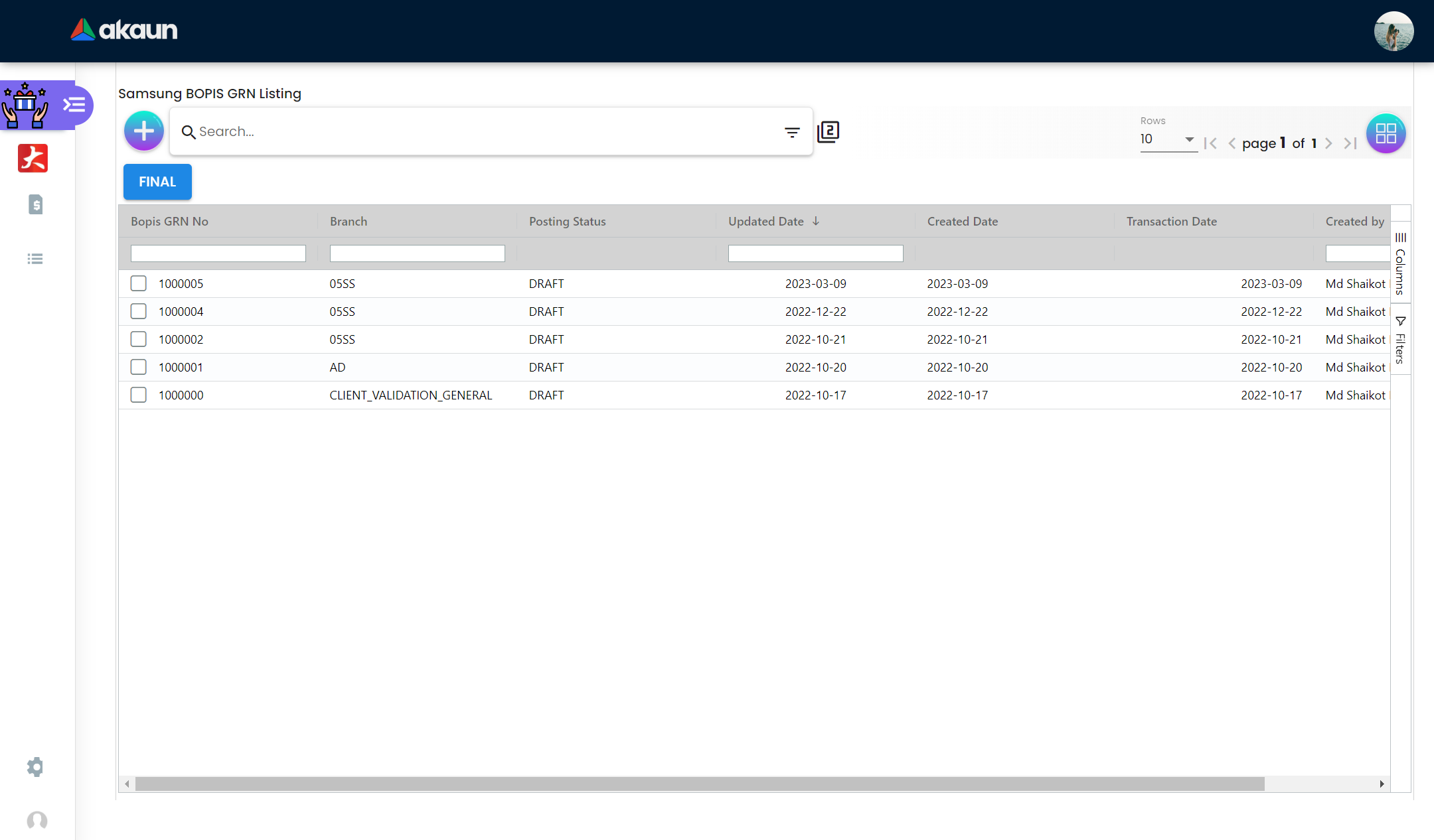
Task: Expand the Columns side panel
Action: click(1400, 264)
